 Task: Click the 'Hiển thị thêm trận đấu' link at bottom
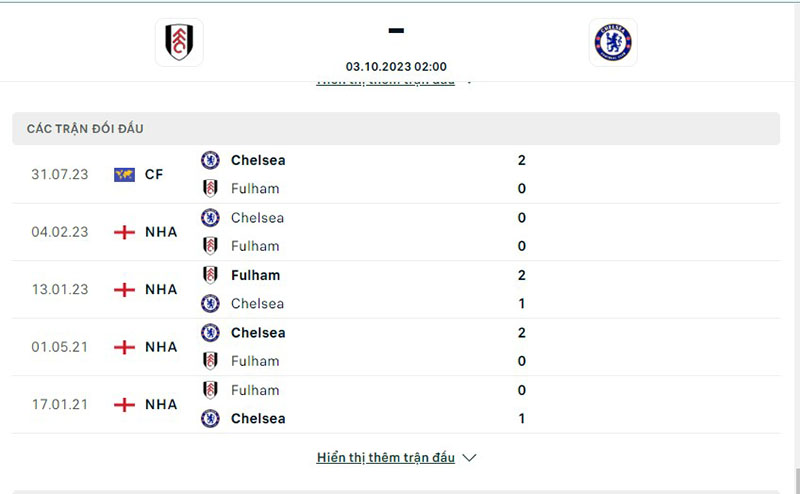point(385,458)
